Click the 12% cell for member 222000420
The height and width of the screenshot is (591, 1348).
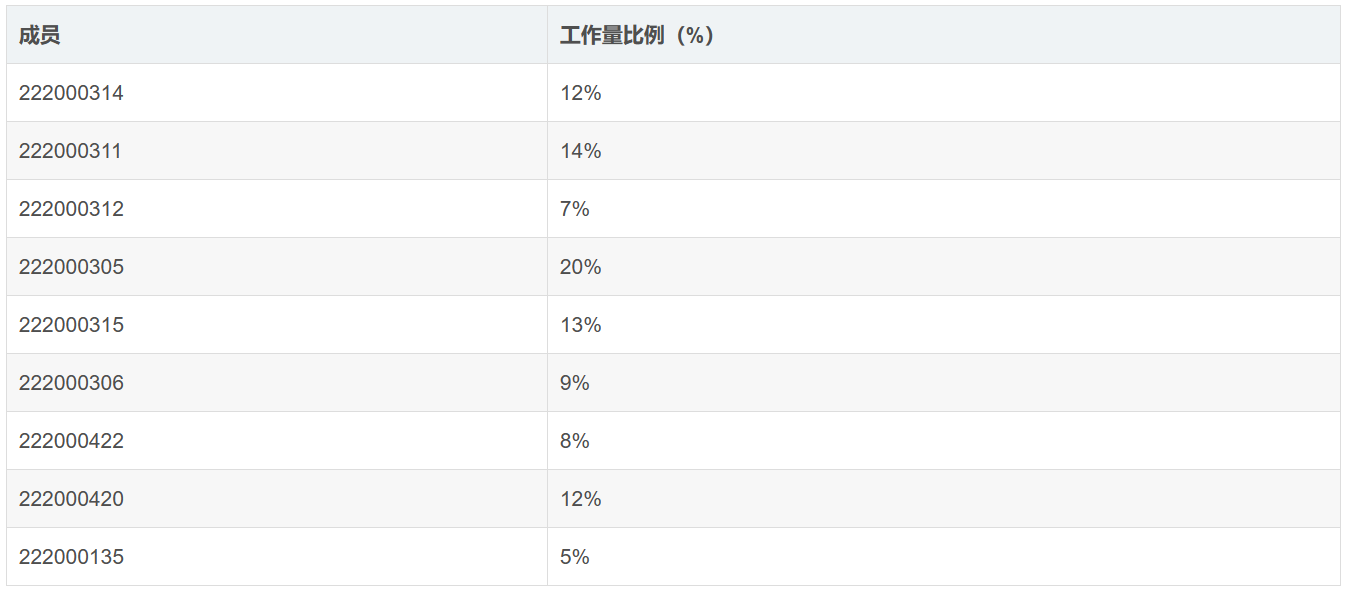(x=581, y=499)
